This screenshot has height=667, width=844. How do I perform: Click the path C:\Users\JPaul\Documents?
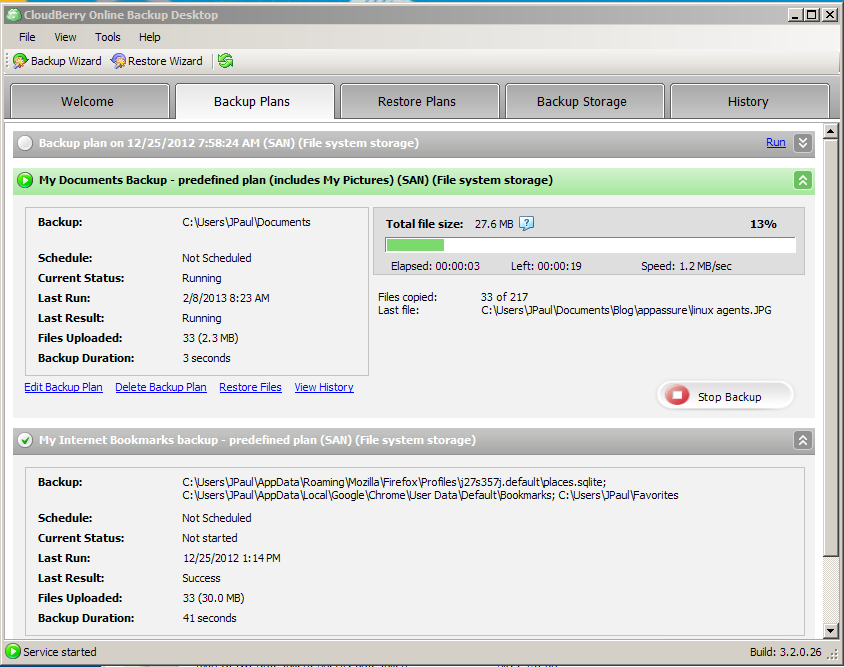tap(247, 222)
